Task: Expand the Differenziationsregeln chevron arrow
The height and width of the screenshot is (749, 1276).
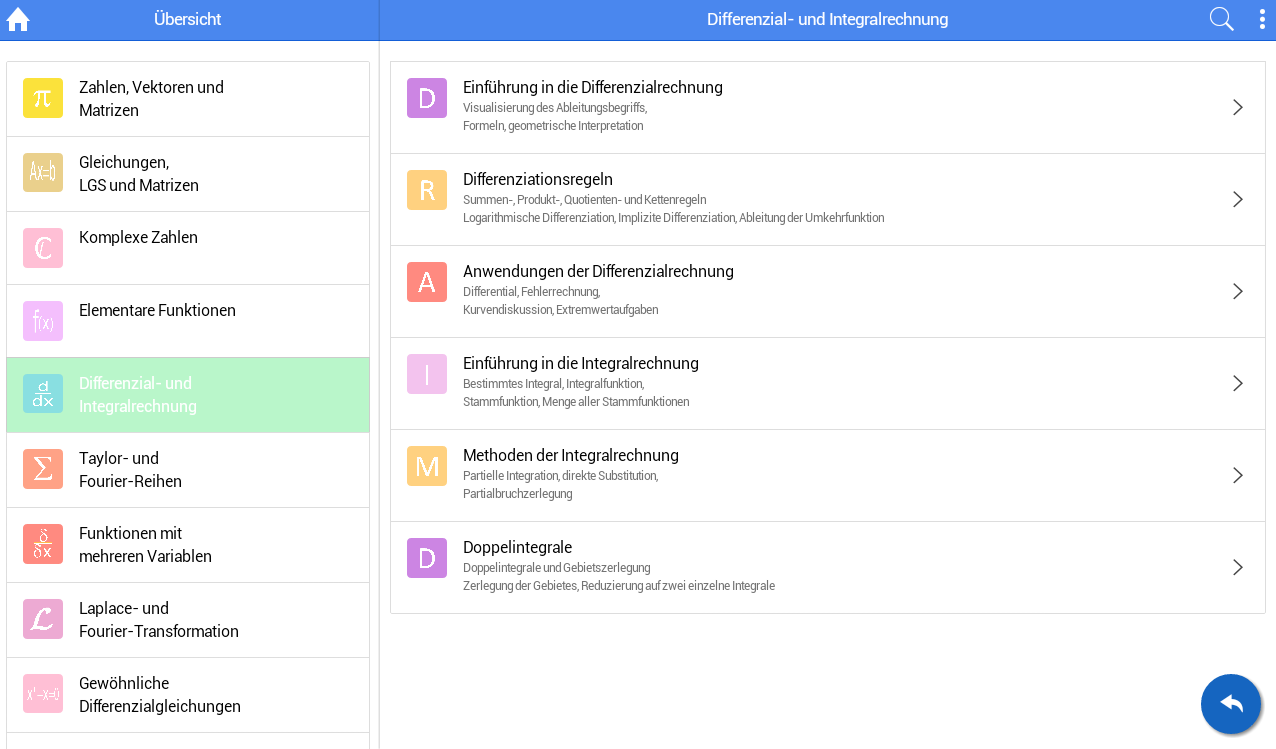Action: tap(1237, 199)
